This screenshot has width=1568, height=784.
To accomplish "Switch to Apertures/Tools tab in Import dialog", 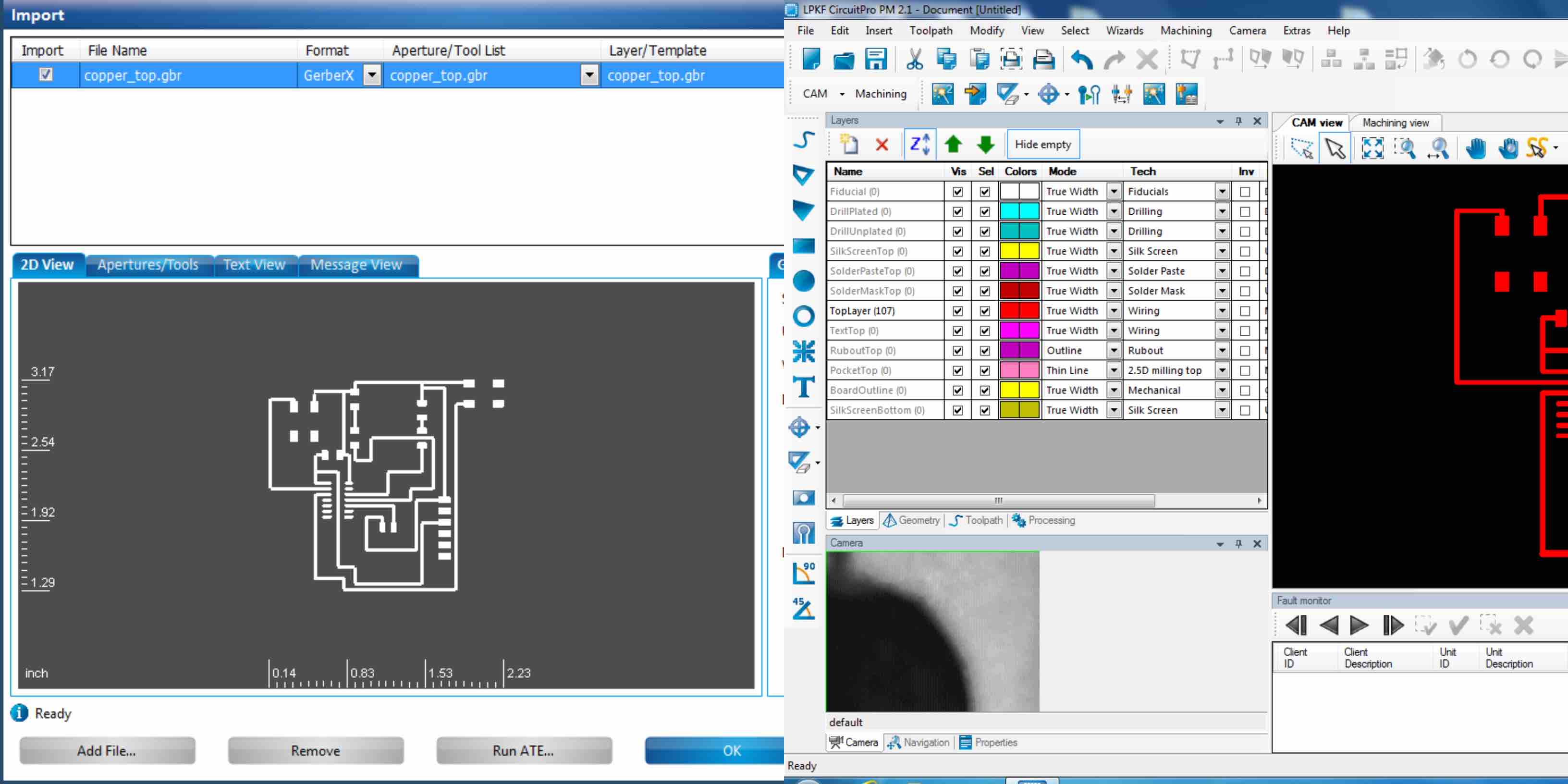I will (148, 265).
